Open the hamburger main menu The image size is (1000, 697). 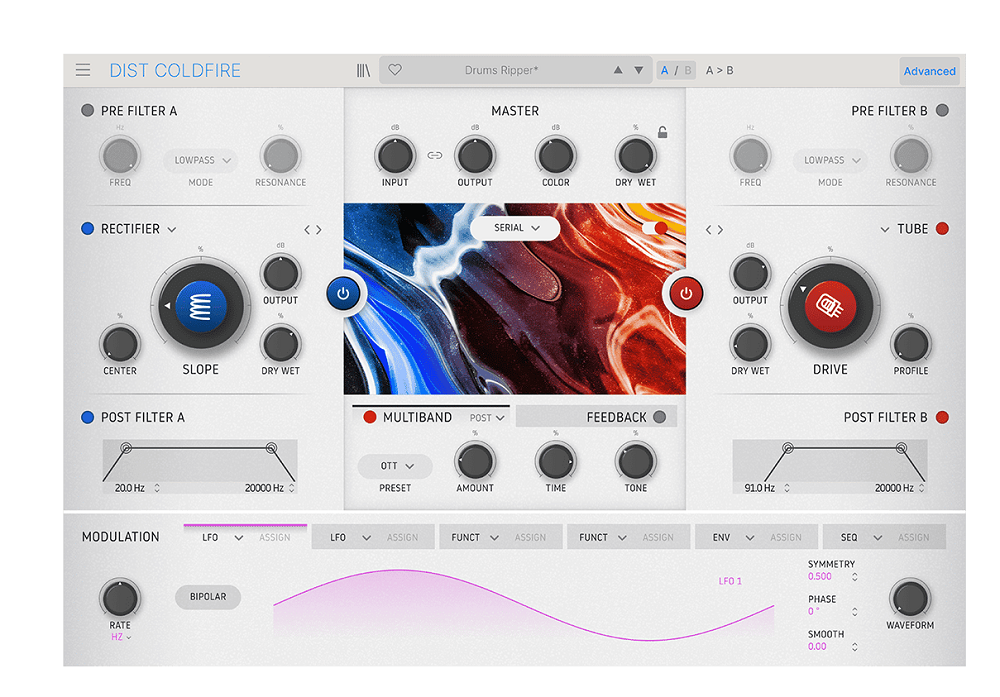(x=83, y=70)
